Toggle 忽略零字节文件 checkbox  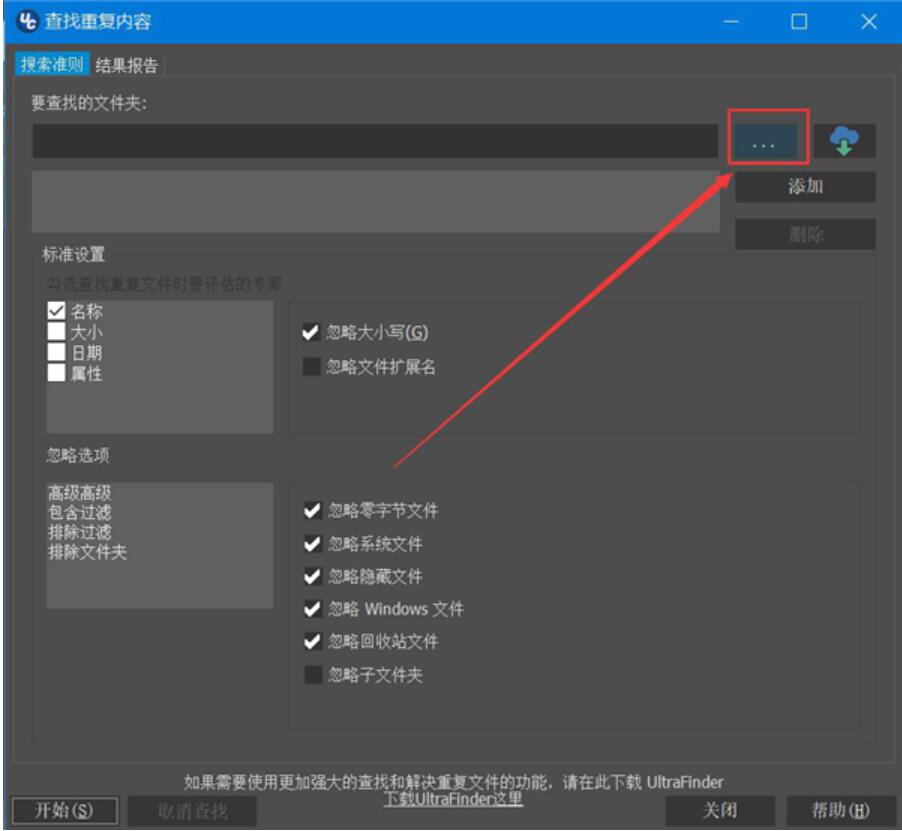[312, 510]
